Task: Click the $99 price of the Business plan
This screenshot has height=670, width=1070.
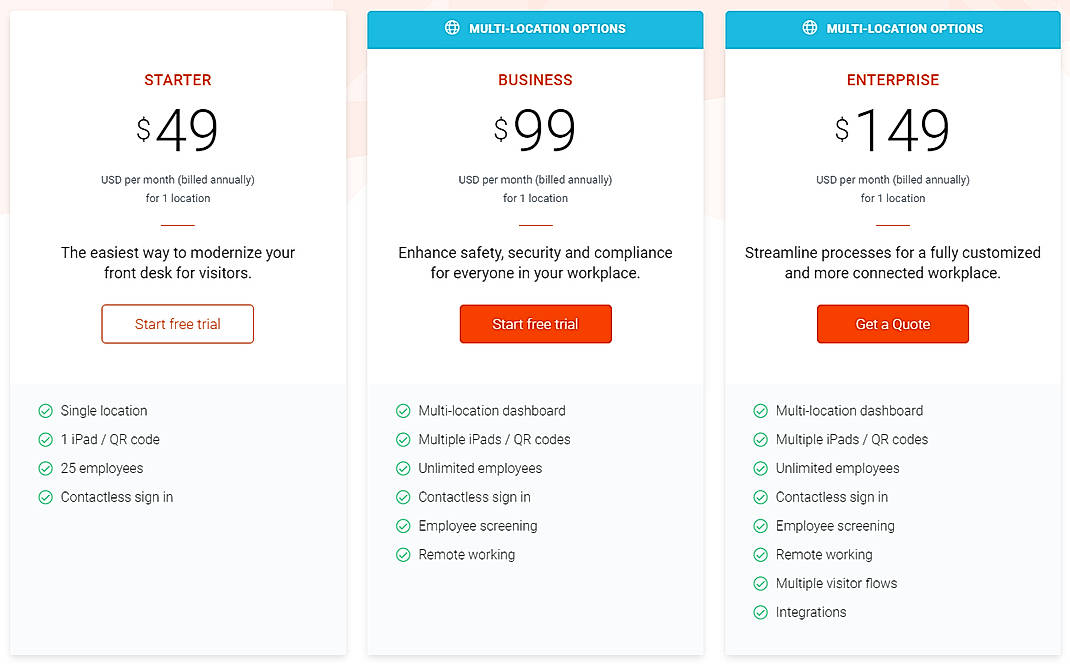Action: coord(535,130)
